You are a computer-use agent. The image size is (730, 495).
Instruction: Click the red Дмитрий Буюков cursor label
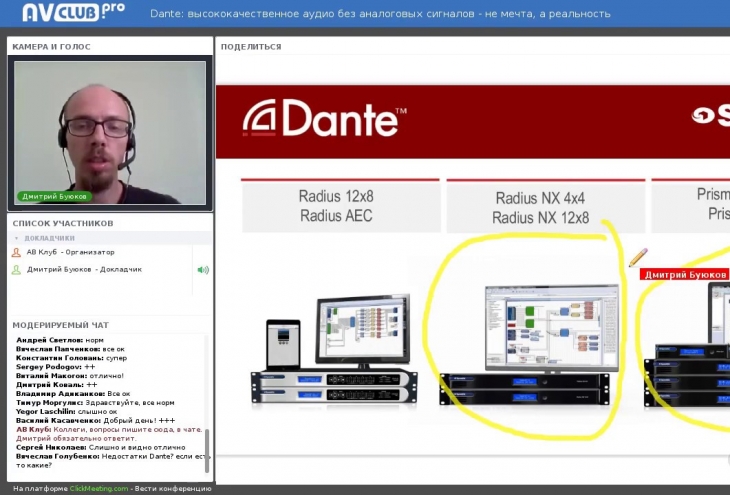[x=685, y=275]
